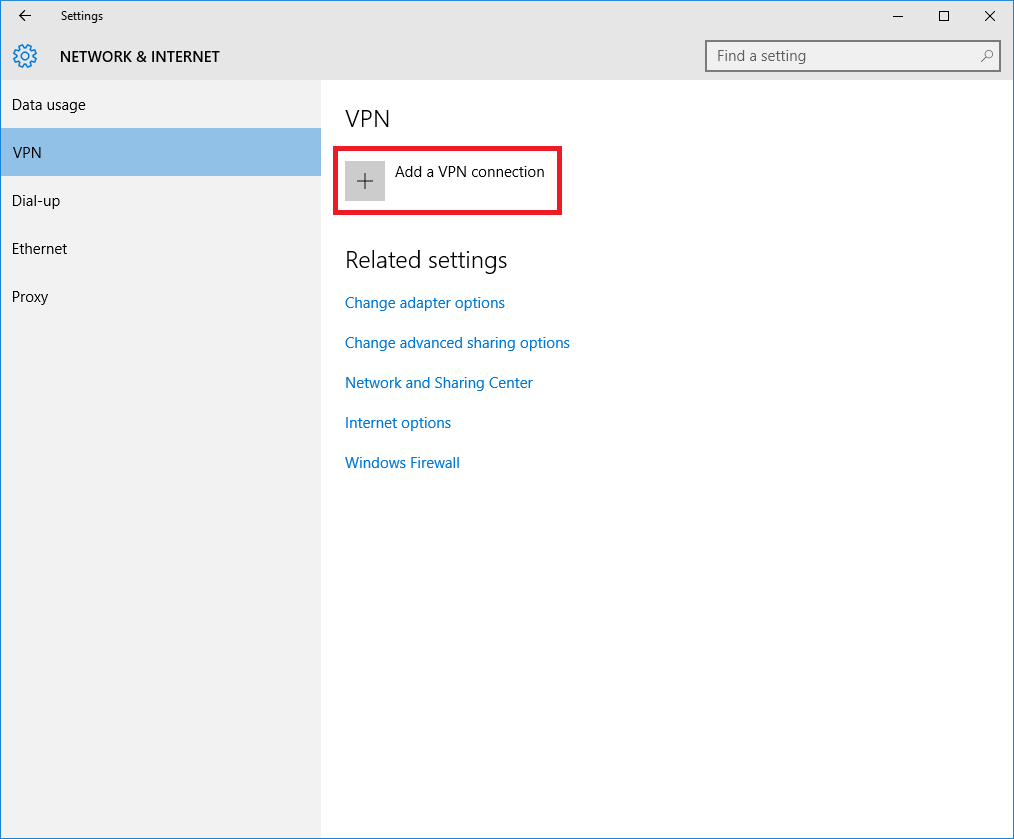Screen dimensions: 1014x839
Task: Click the Add a VPN connection label
Action: (469, 172)
